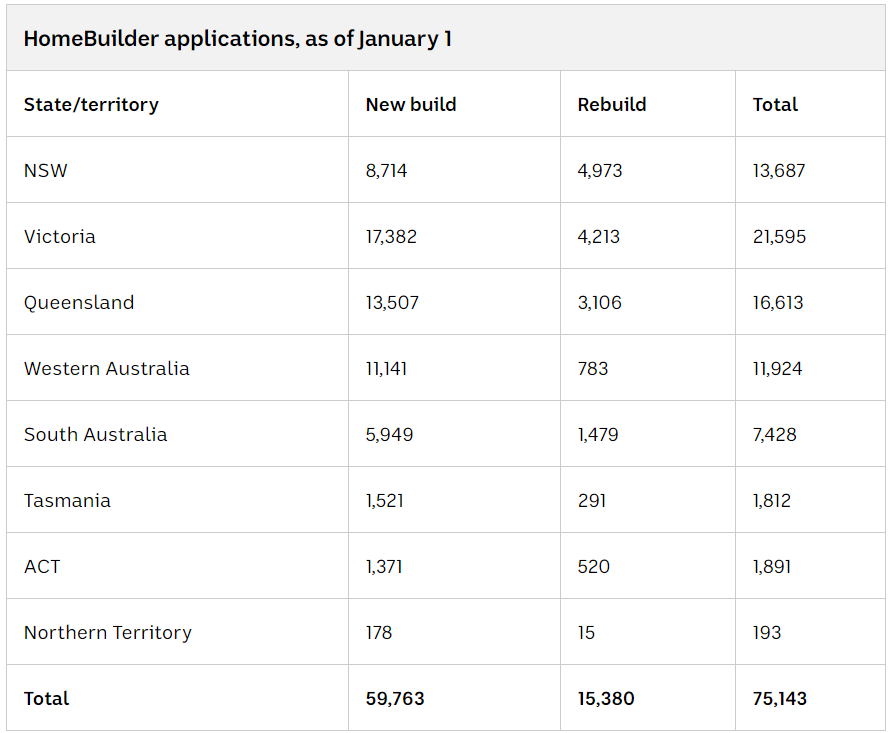This screenshot has width=891, height=733.
Task: Select the 'Western Australia' row label
Action: [107, 369]
